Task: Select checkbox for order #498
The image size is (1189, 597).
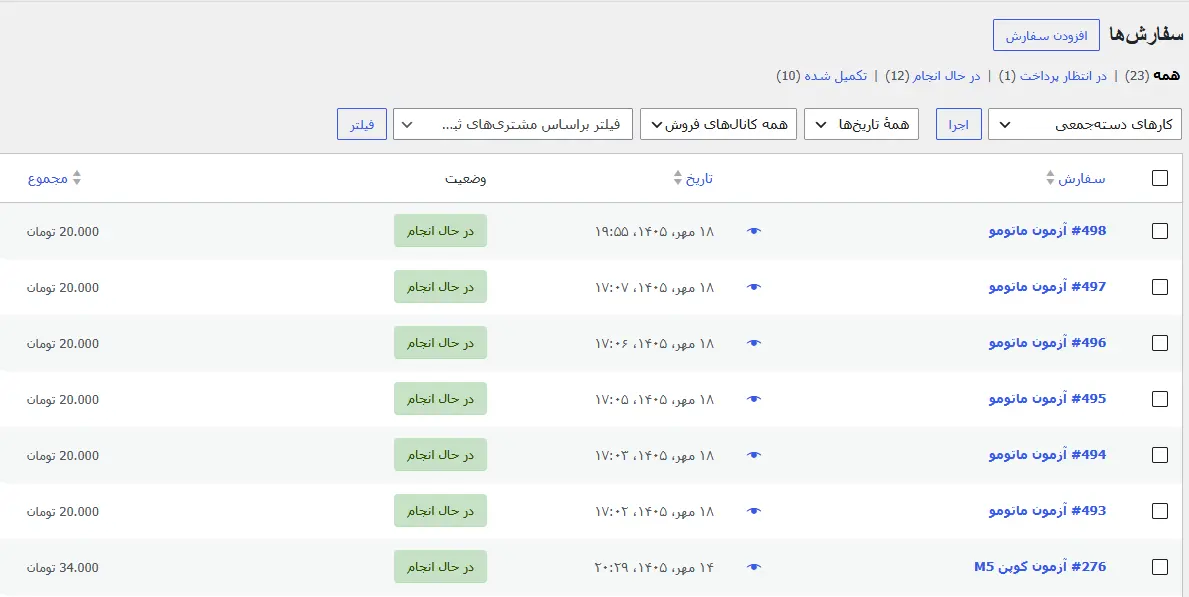Action: tap(1159, 231)
